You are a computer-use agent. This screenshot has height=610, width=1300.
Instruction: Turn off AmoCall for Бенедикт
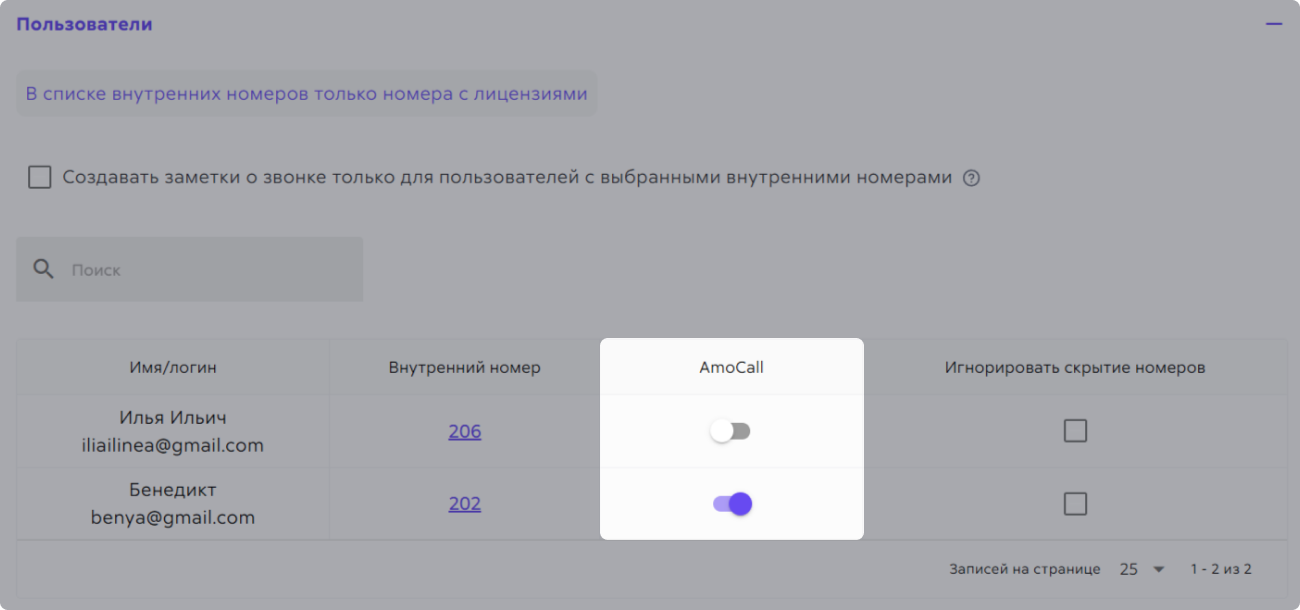732,504
